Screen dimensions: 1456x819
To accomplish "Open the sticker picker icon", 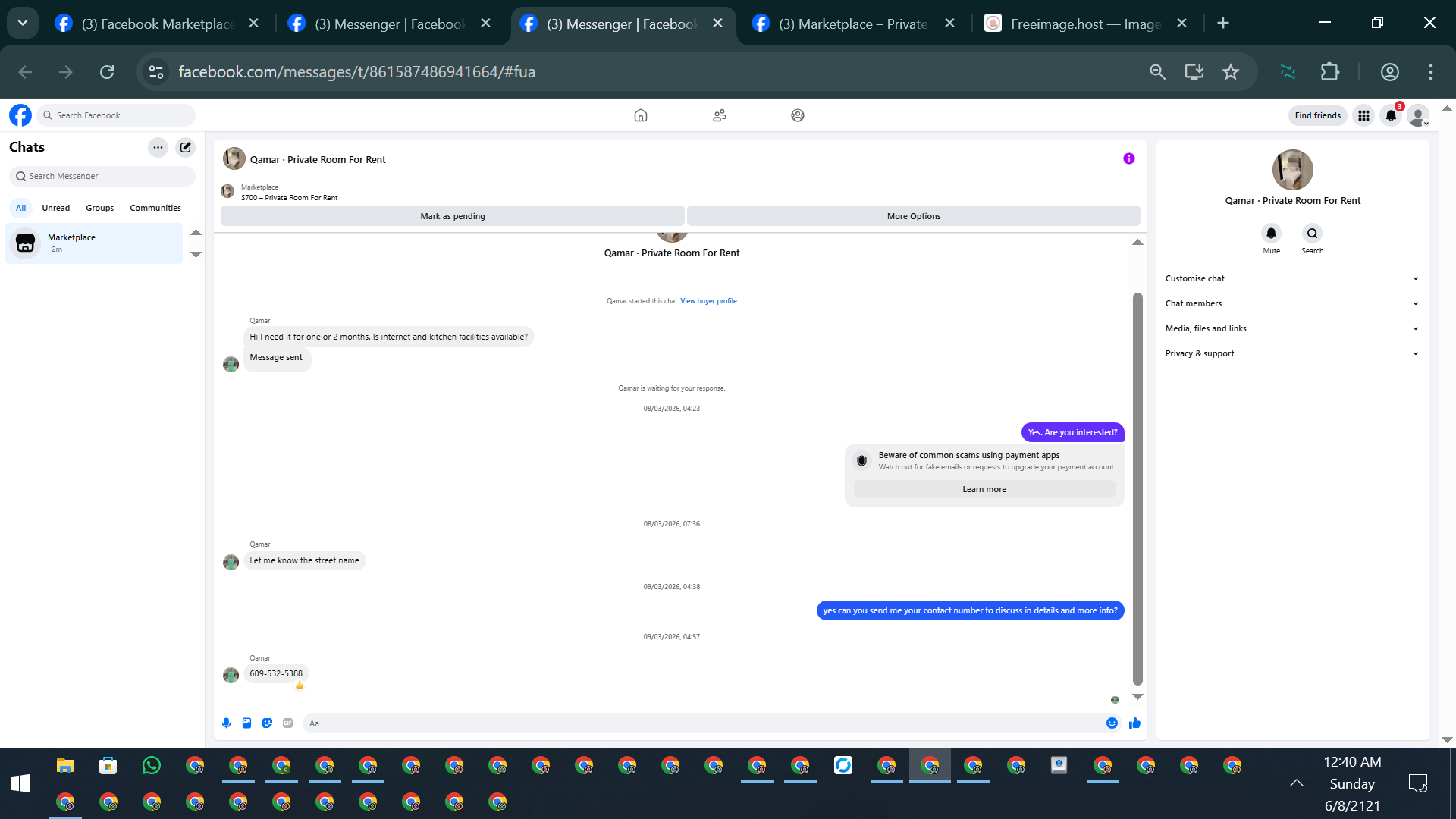I will tap(267, 723).
